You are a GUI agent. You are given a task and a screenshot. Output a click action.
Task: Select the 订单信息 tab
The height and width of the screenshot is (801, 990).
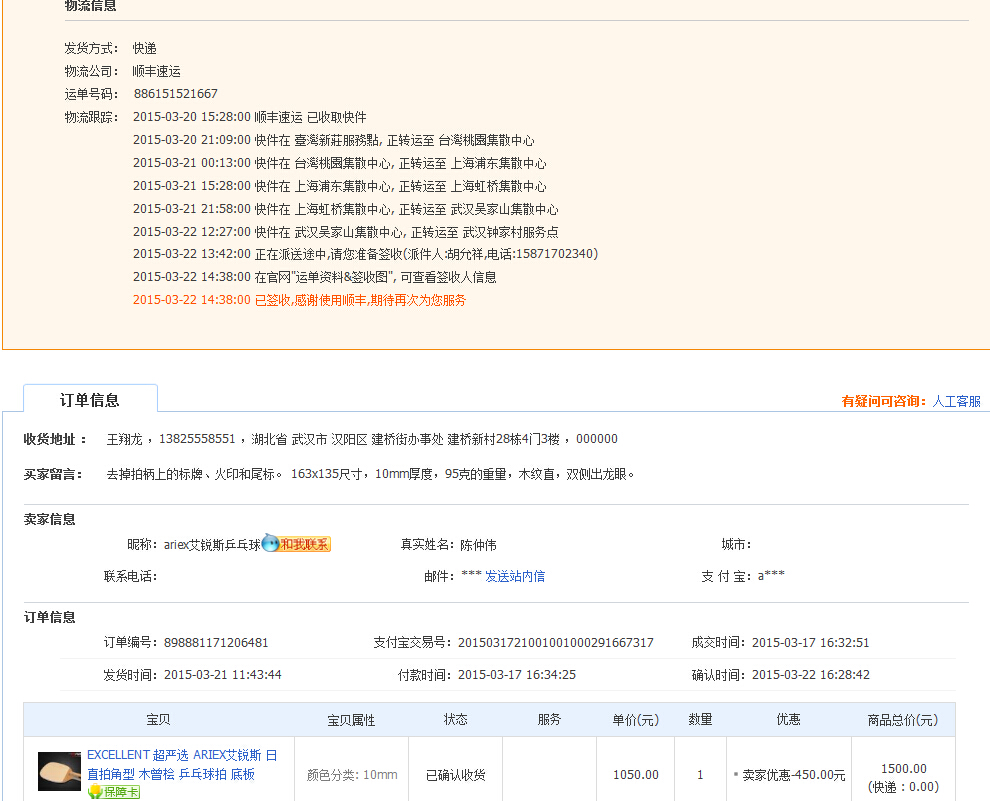(x=90, y=400)
